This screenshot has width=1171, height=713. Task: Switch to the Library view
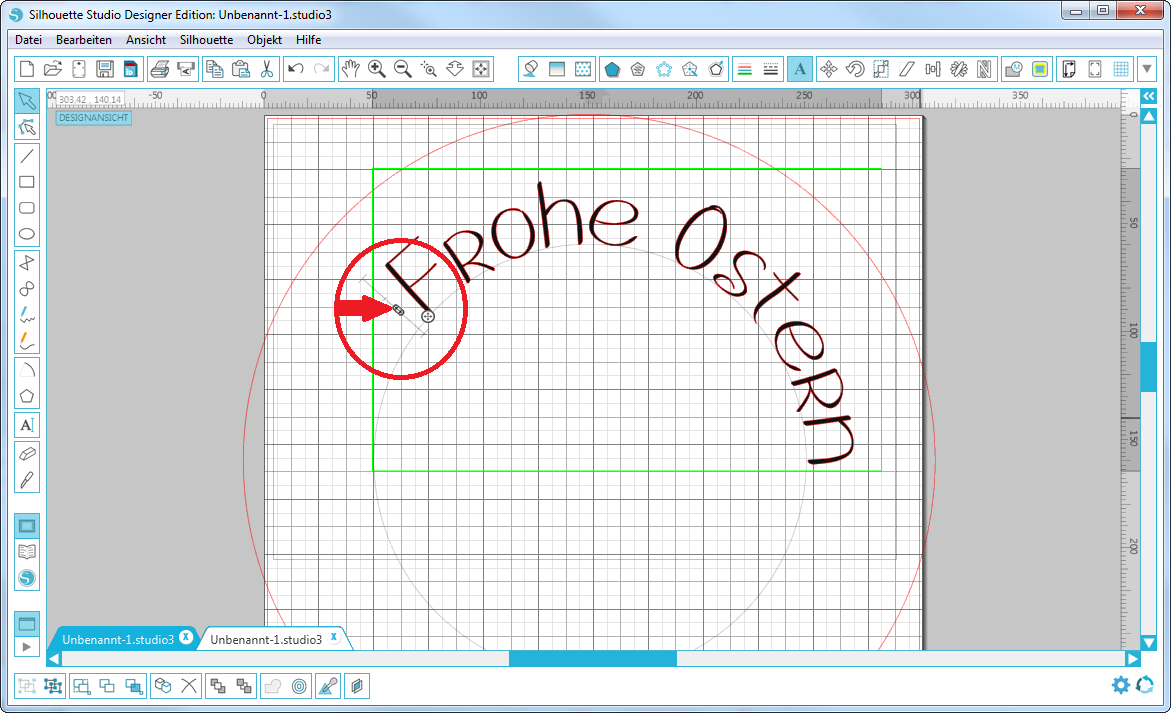pyautogui.click(x=27, y=552)
